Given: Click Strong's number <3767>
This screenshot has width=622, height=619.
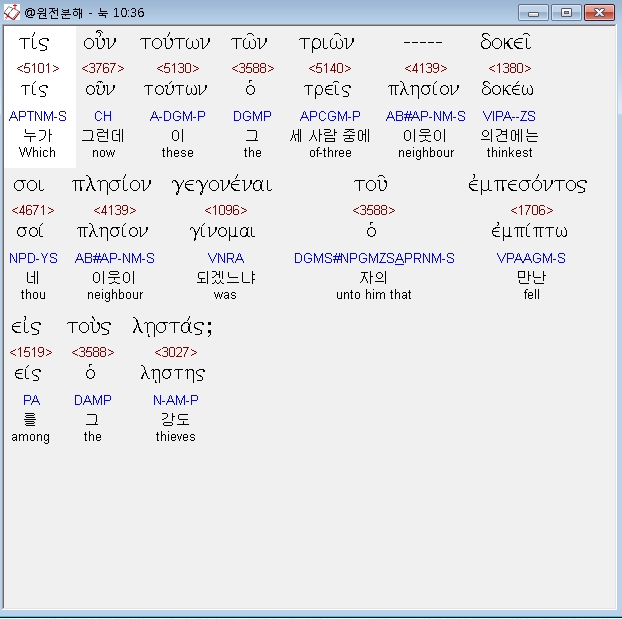Looking at the screenshot, I should click(103, 68).
